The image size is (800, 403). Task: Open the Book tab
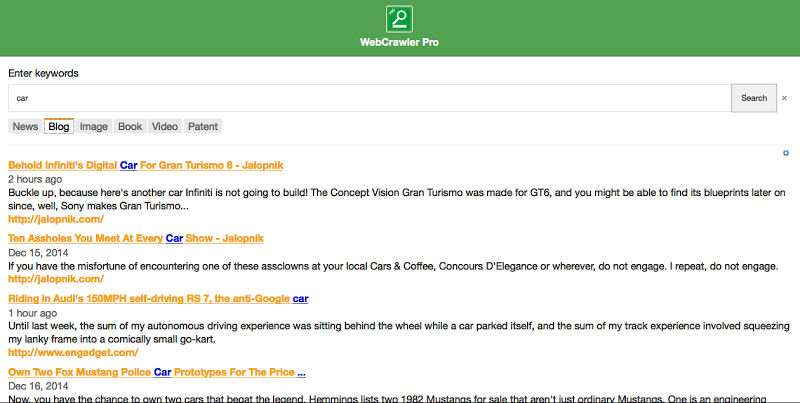130,127
